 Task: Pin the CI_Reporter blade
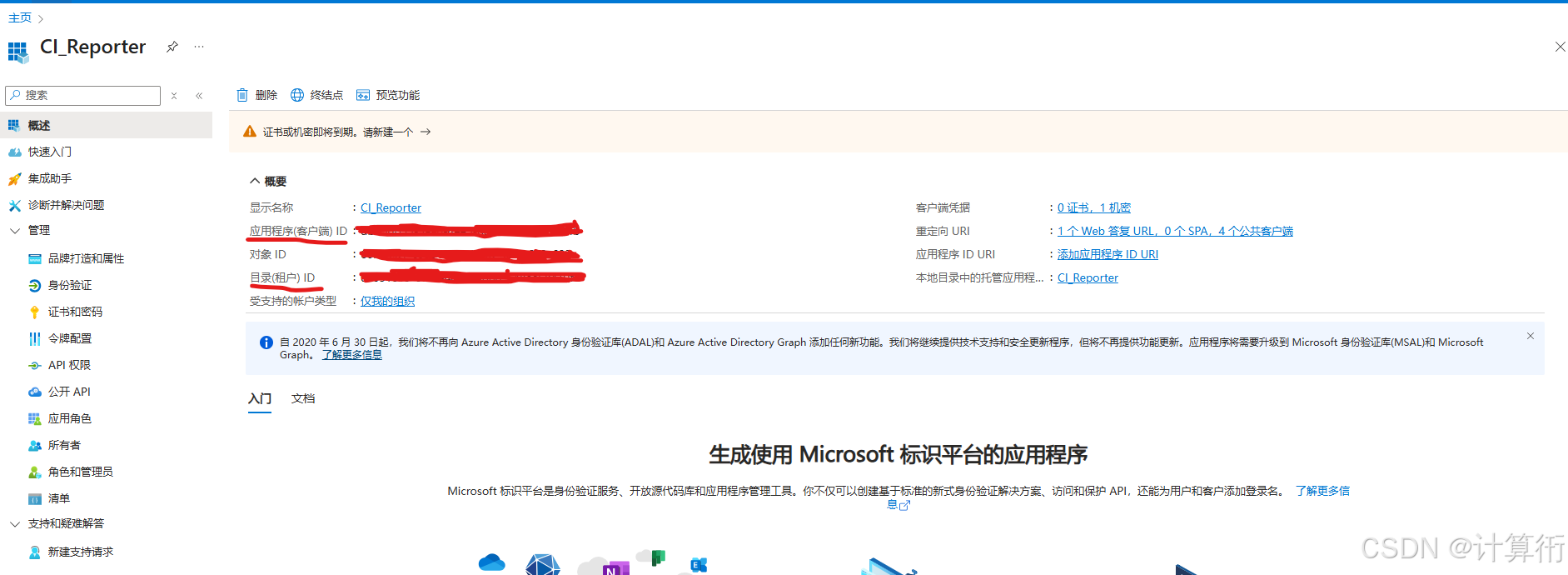[172, 47]
